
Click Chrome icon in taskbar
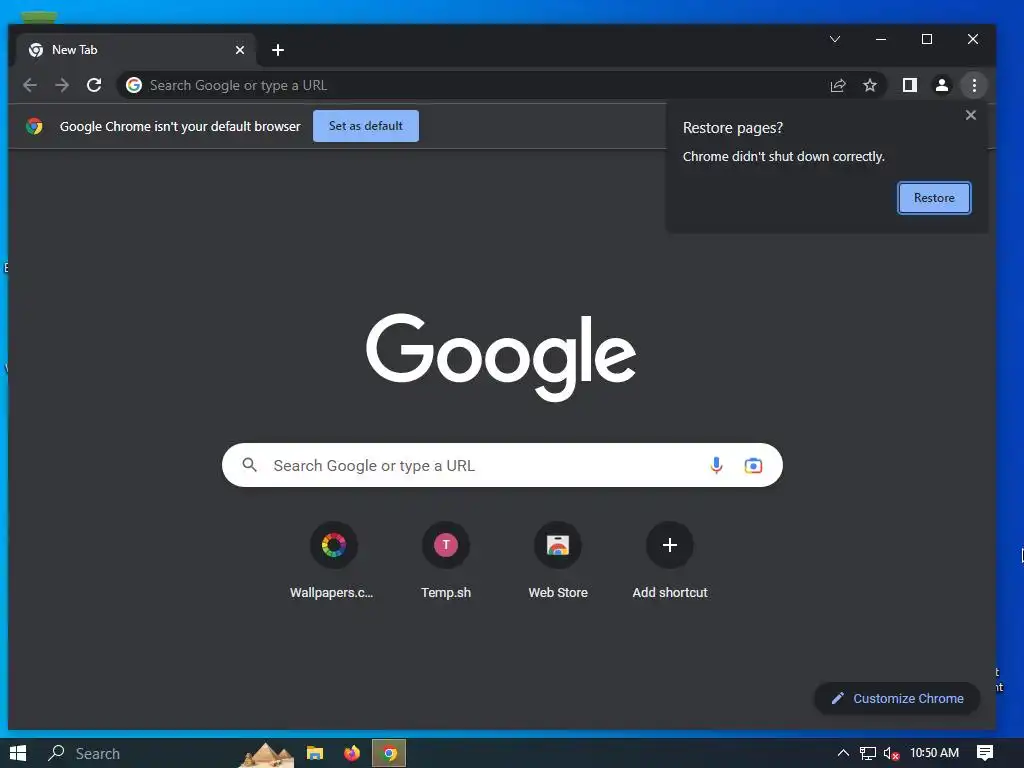(x=389, y=753)
